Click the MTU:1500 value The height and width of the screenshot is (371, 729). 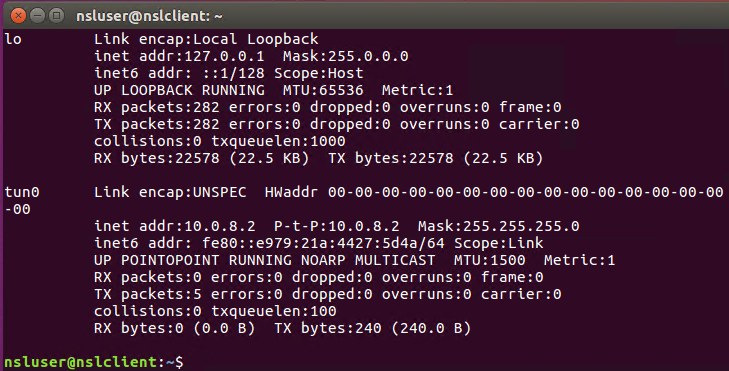(x=490, y=260)
